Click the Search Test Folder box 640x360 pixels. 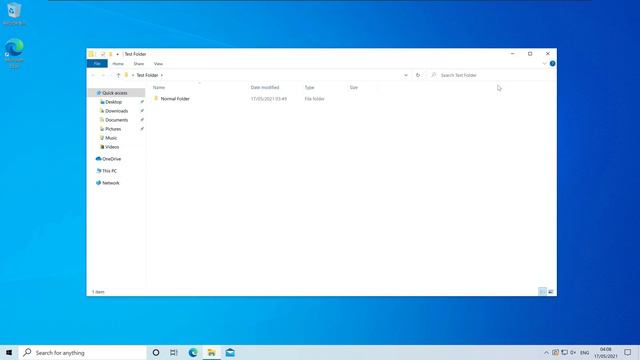492,75
